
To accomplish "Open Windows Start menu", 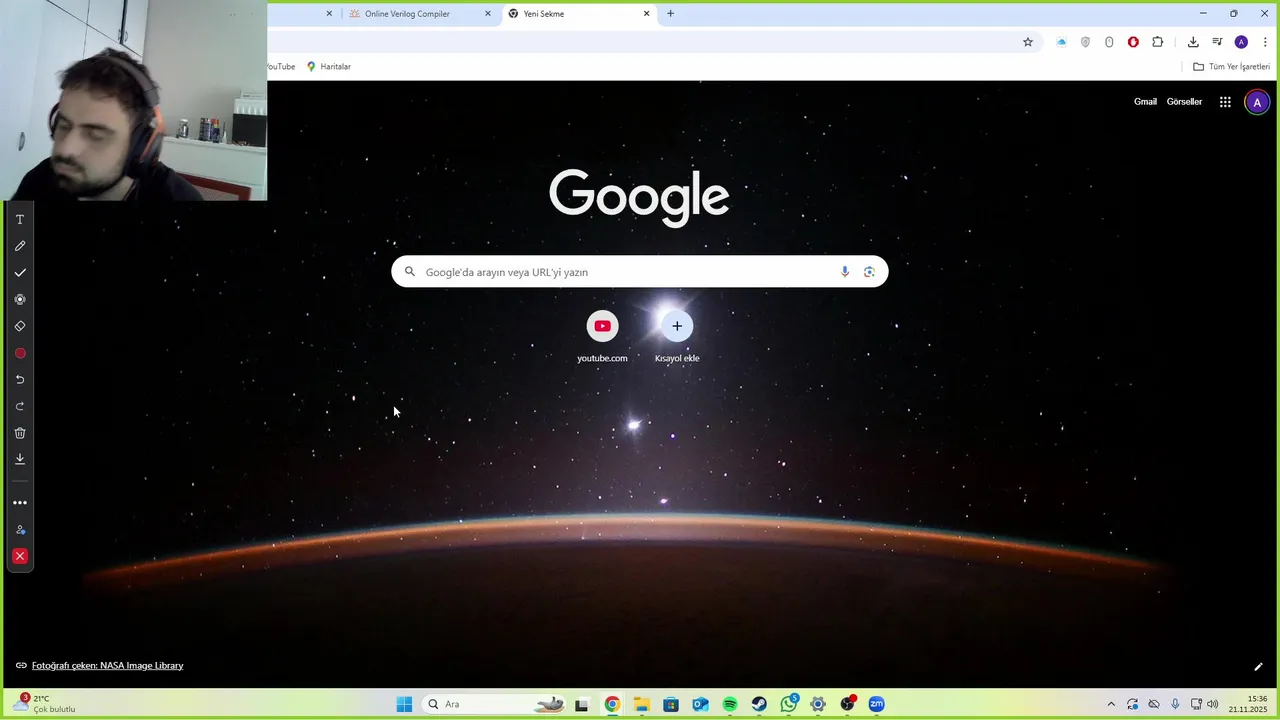I will click(x=404, y=704).
